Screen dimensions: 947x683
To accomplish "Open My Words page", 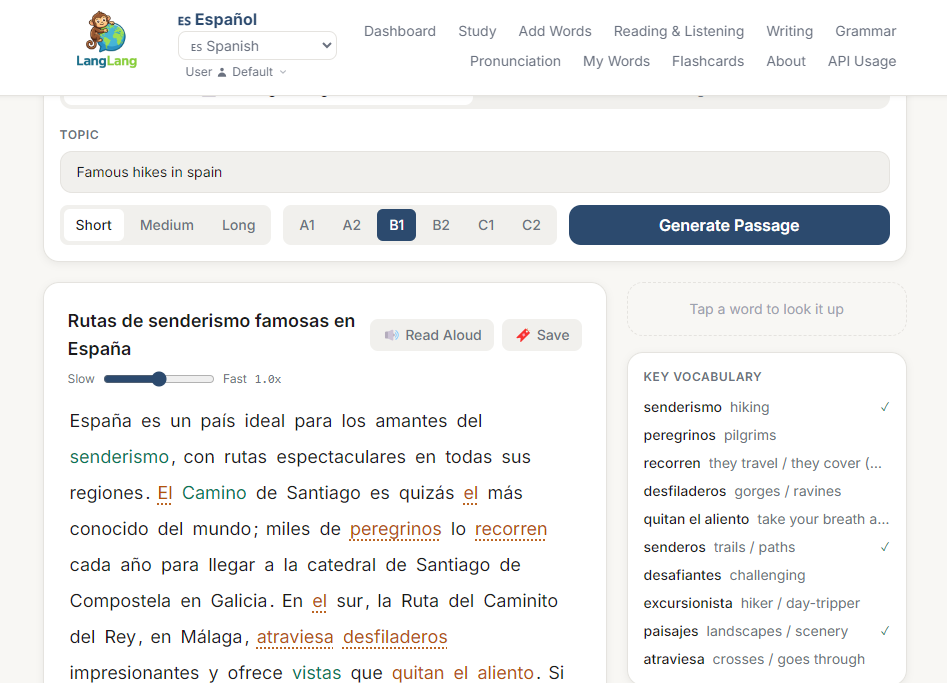I will coord(616,62).
